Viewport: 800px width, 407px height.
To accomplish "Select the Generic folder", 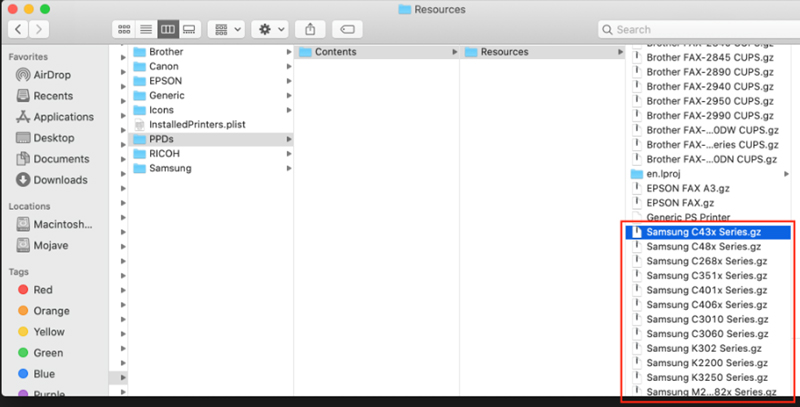I will pyautogui.click(x=211, y=95).
